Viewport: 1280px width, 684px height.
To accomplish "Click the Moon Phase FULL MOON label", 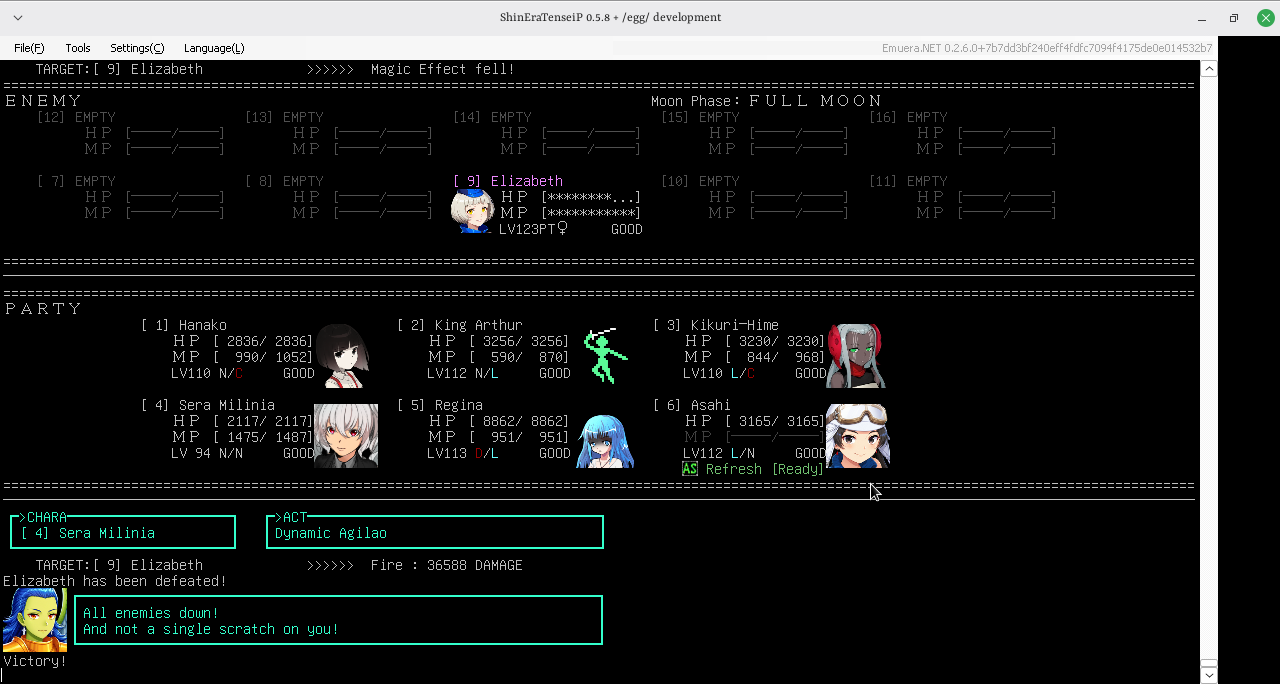I will [767, 101].
